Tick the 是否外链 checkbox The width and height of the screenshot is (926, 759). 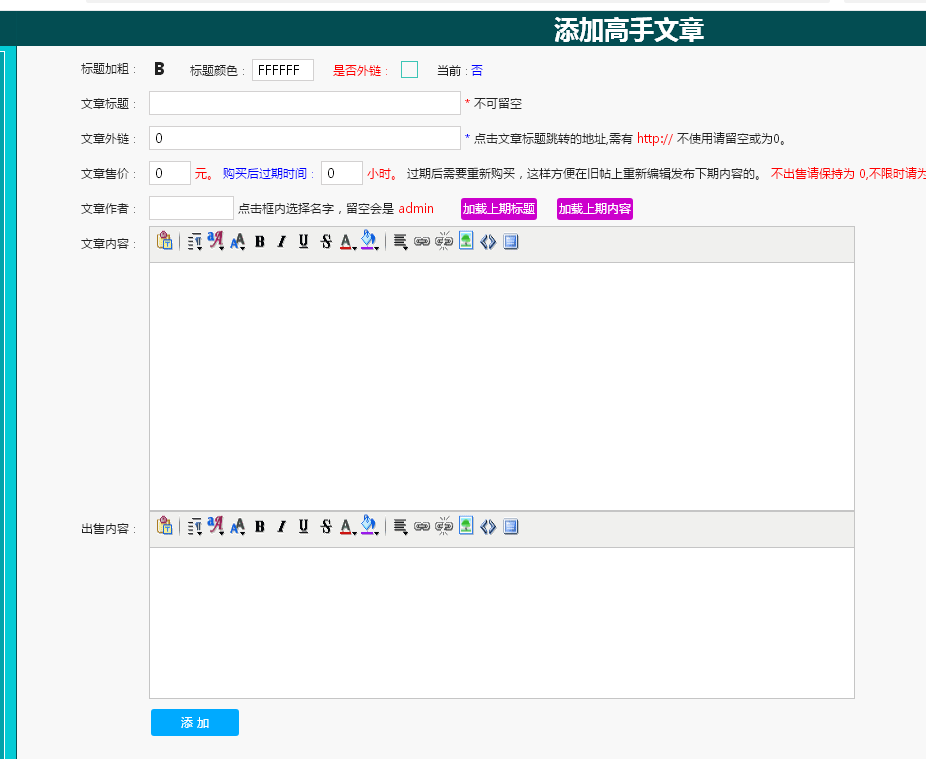point(409,70)
